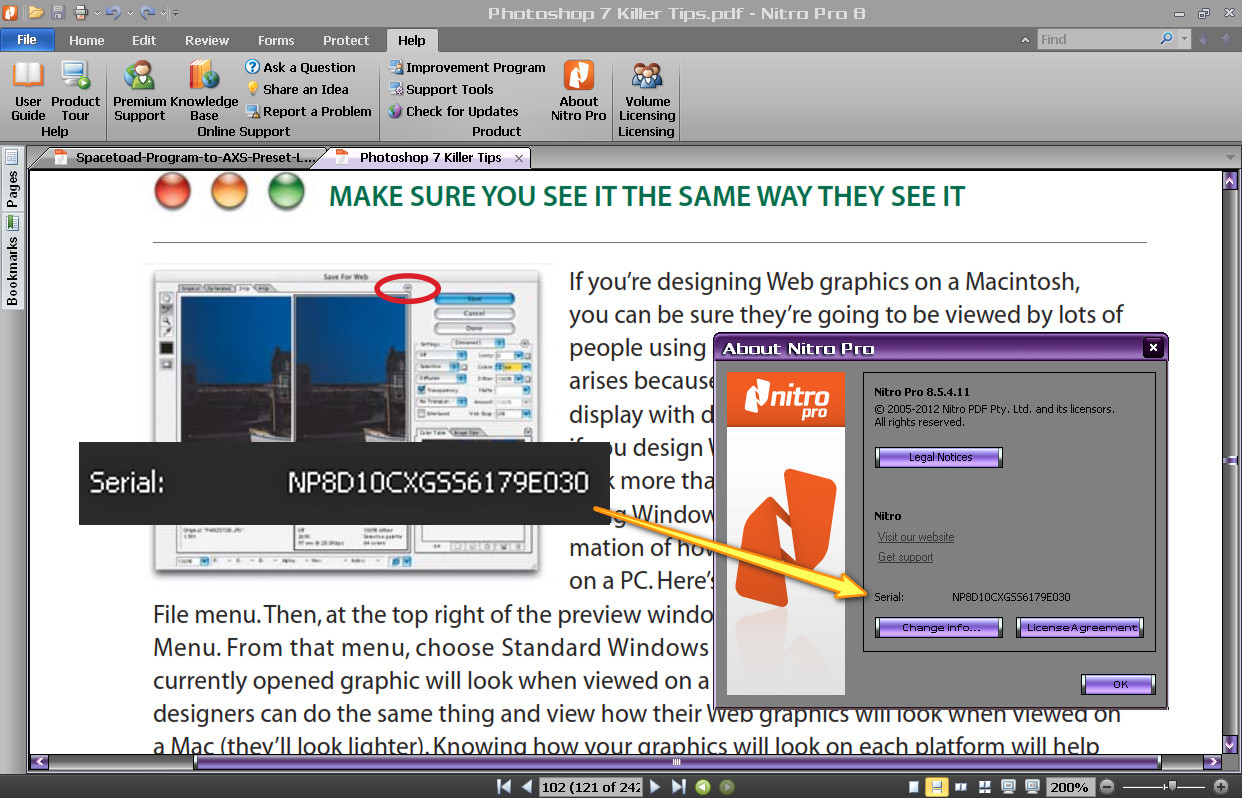Viewport: 1242px width, 798px height.
Task: Expand the Print dropdown arrow
Action: 96,14
